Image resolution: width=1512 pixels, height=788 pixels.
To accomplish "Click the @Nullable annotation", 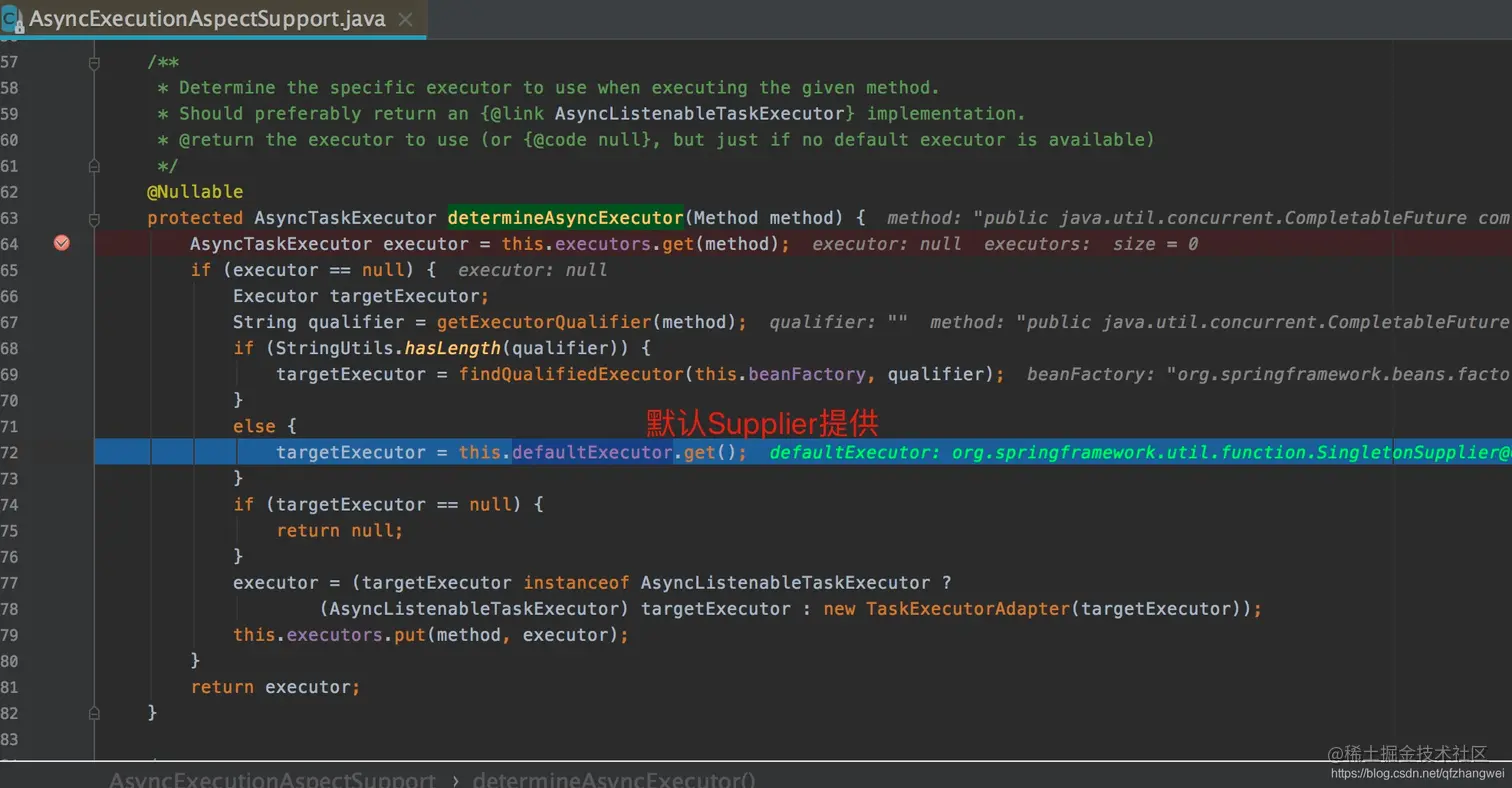I will click(x=195, y=191).
